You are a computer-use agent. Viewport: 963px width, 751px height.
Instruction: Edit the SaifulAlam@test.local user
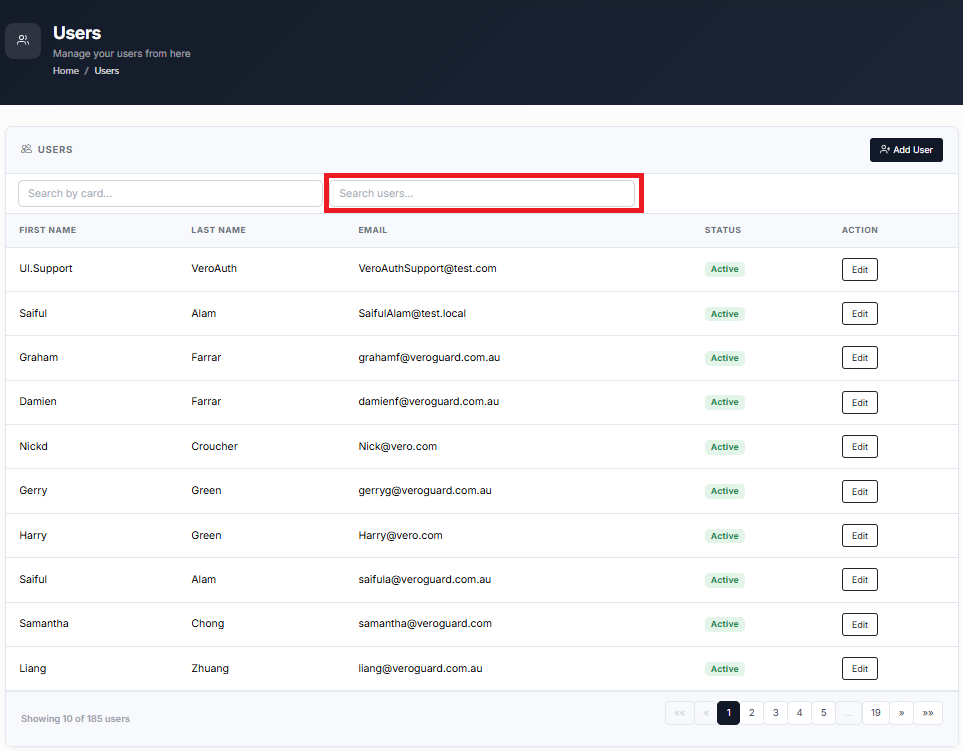point(859,314)
